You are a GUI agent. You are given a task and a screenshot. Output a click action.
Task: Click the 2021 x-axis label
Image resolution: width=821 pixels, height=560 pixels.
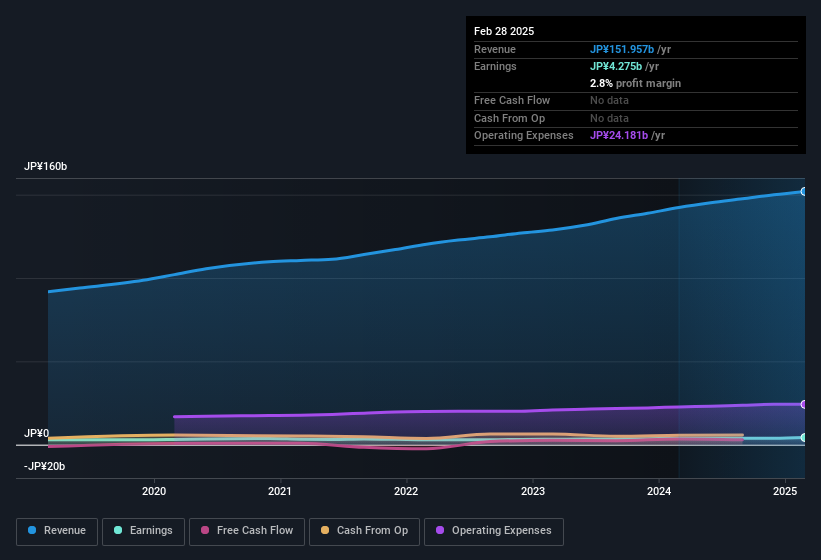click(x=280, y=491)
